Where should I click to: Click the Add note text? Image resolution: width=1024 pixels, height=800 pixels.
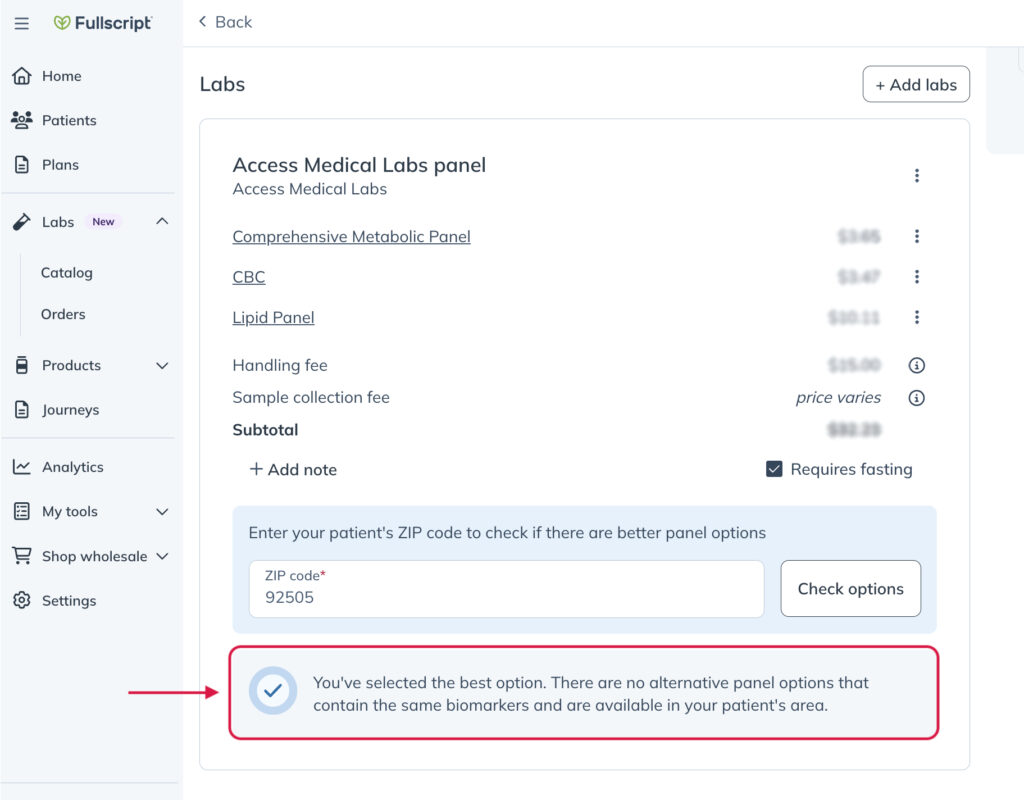click(x=302, y=470)
